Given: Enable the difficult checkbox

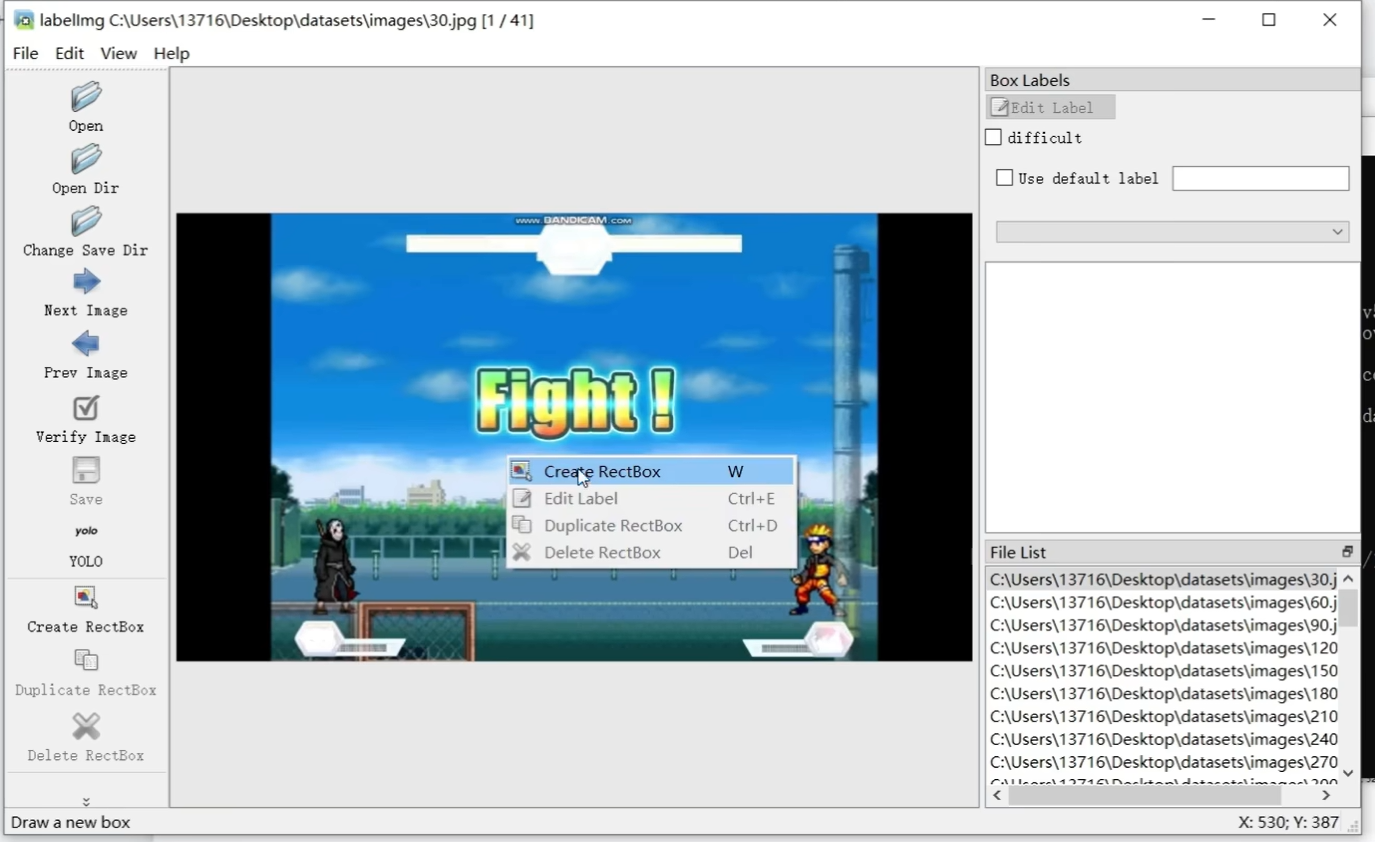Looking at the screenshot, I should click(x=993, y=138).
